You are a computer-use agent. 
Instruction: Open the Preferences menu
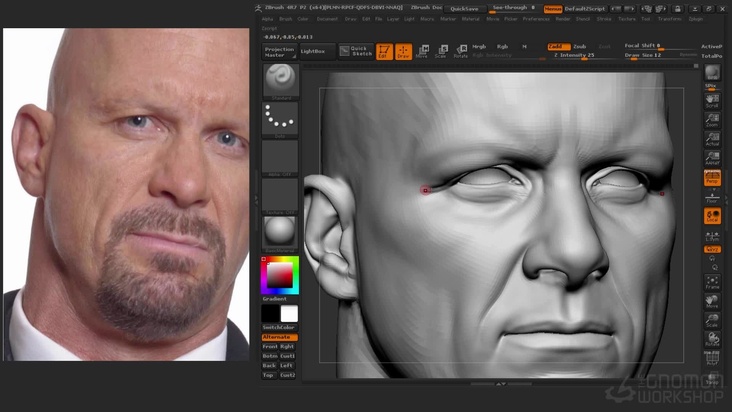click(536, 18)
